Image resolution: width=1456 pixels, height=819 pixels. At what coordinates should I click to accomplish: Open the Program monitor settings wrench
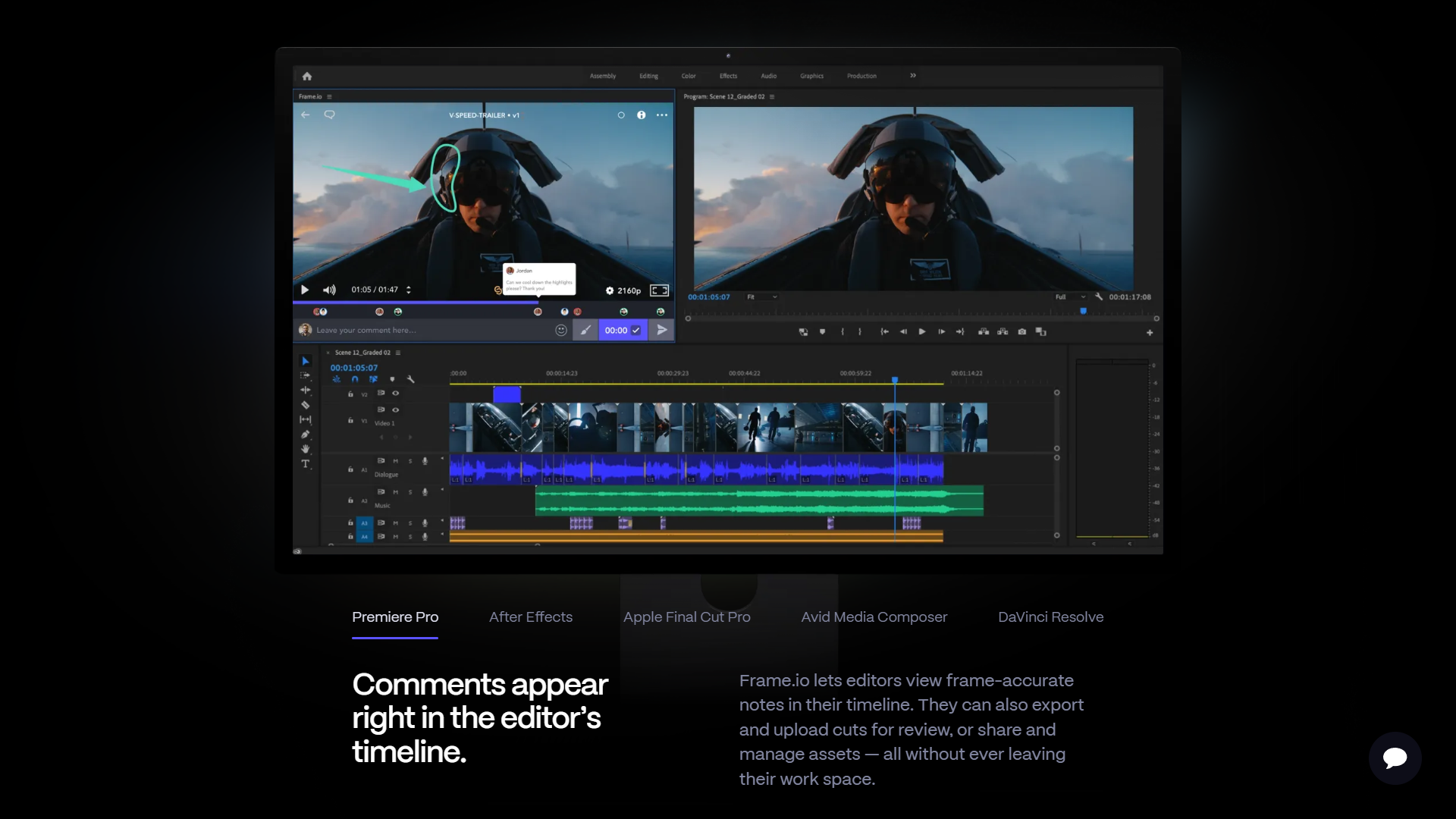click(x=1099, y=297)
